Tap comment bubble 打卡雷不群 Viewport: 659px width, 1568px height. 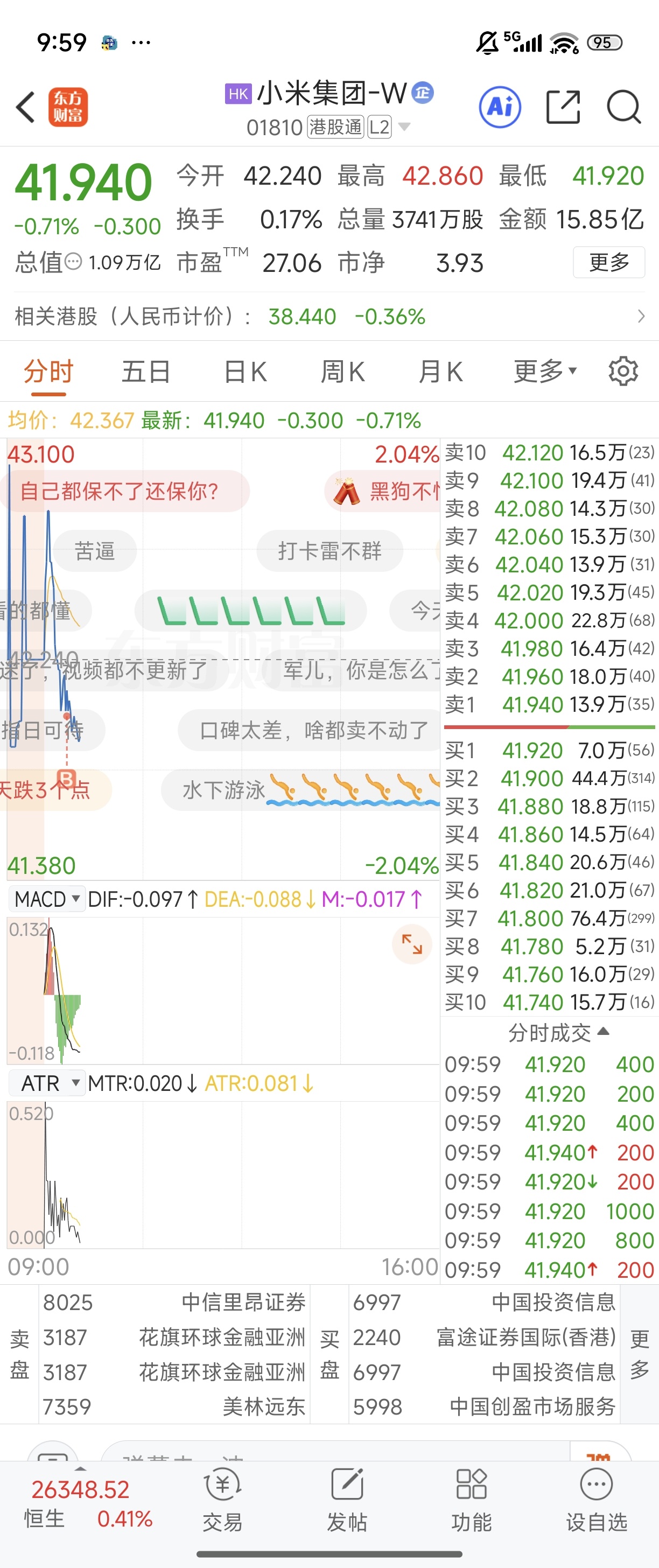(x=330, y=551)
